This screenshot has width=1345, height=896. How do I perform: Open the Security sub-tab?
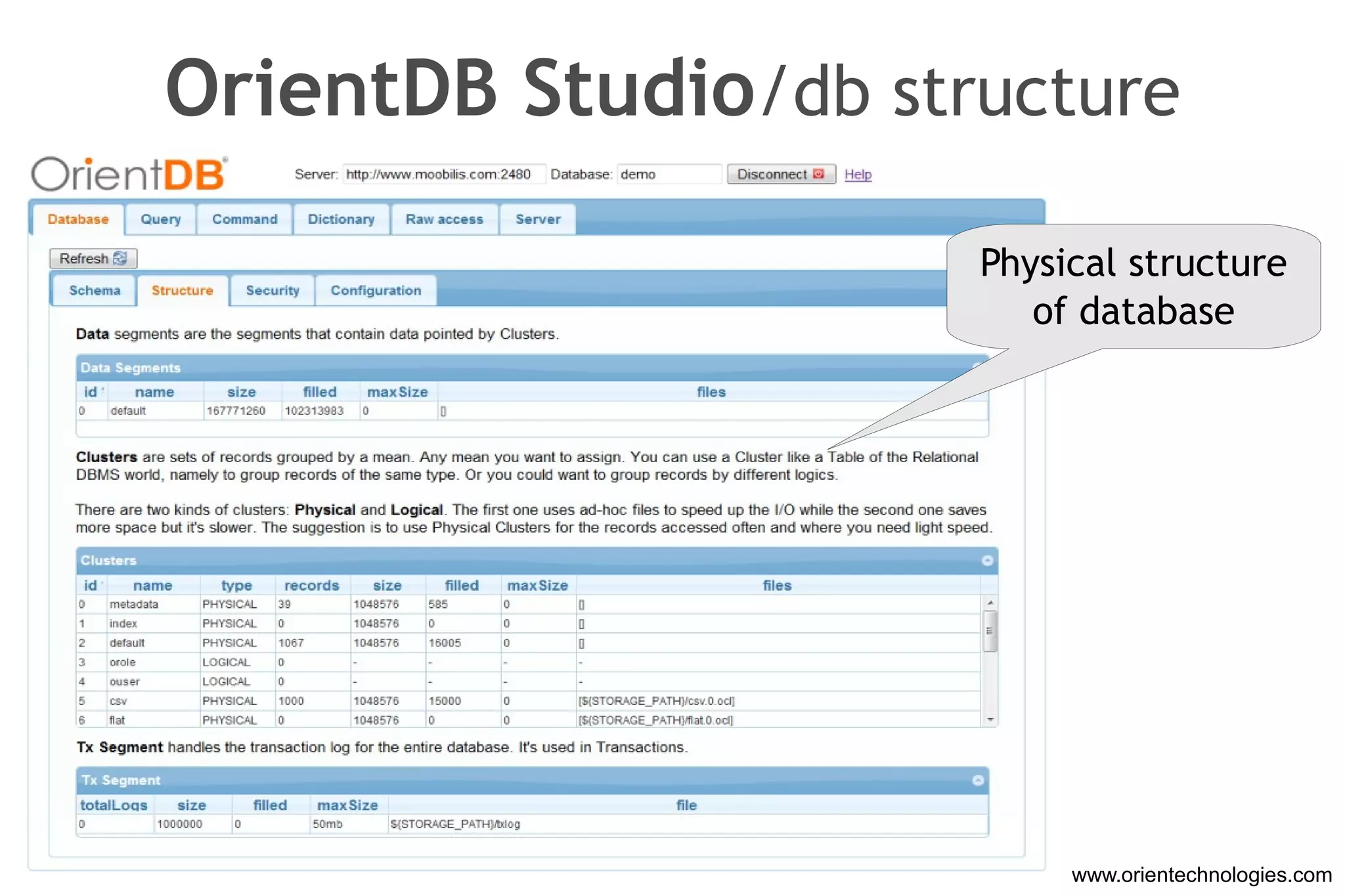272,291
